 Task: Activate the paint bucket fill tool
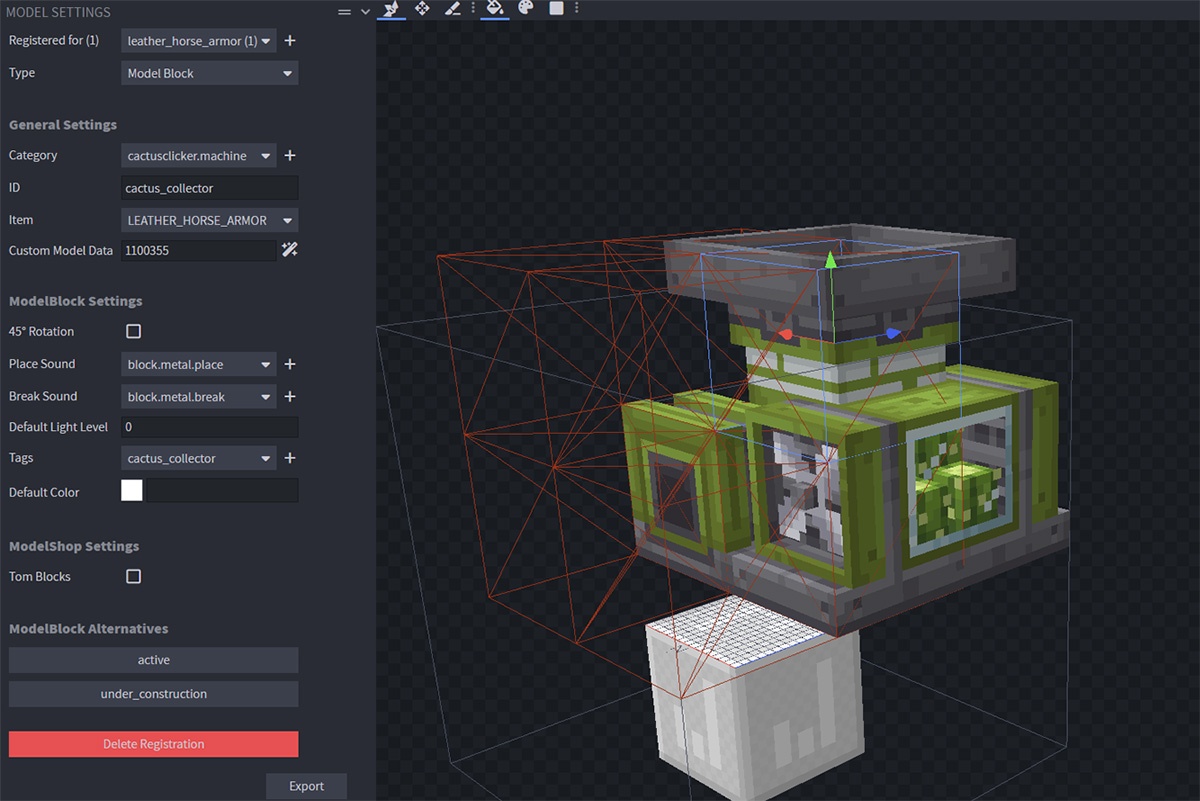tap(494, 9)
